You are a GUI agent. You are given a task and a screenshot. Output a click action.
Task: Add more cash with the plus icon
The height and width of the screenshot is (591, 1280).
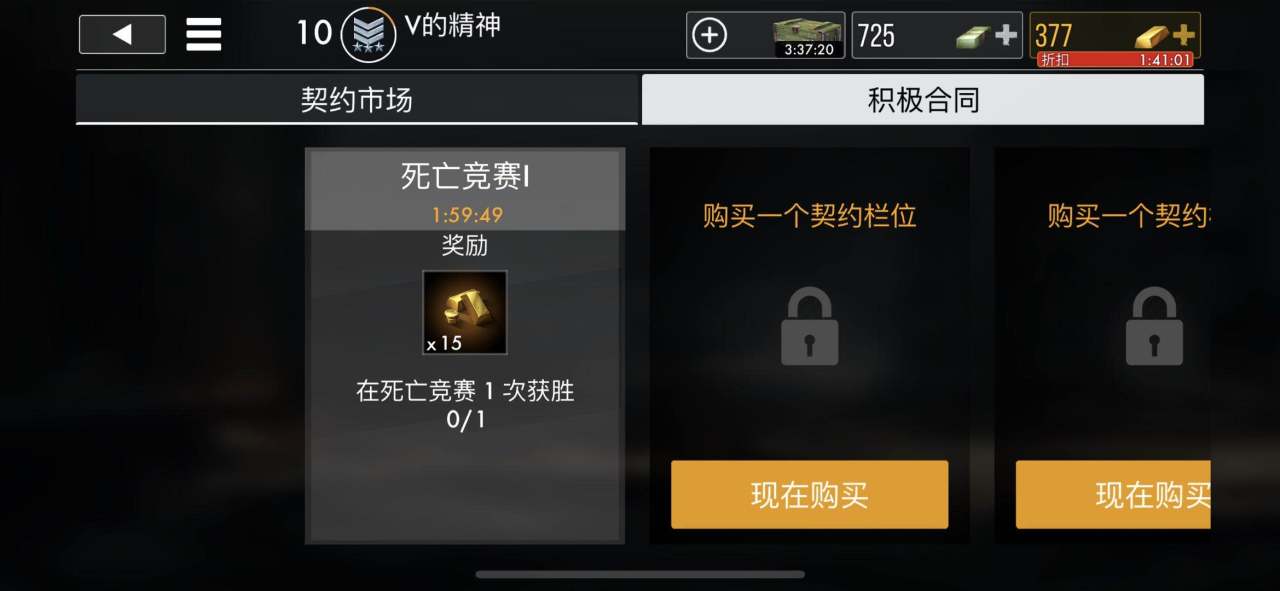pyautogui.click(x=1006, y=36)
